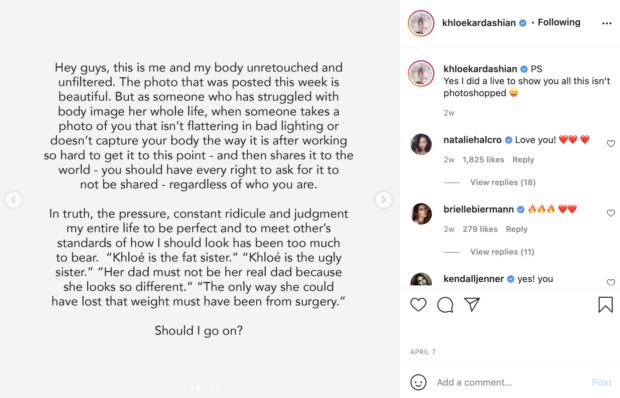Open the emoji picker smiley icon
Screen dimensions: 620x398
point(418,382)
